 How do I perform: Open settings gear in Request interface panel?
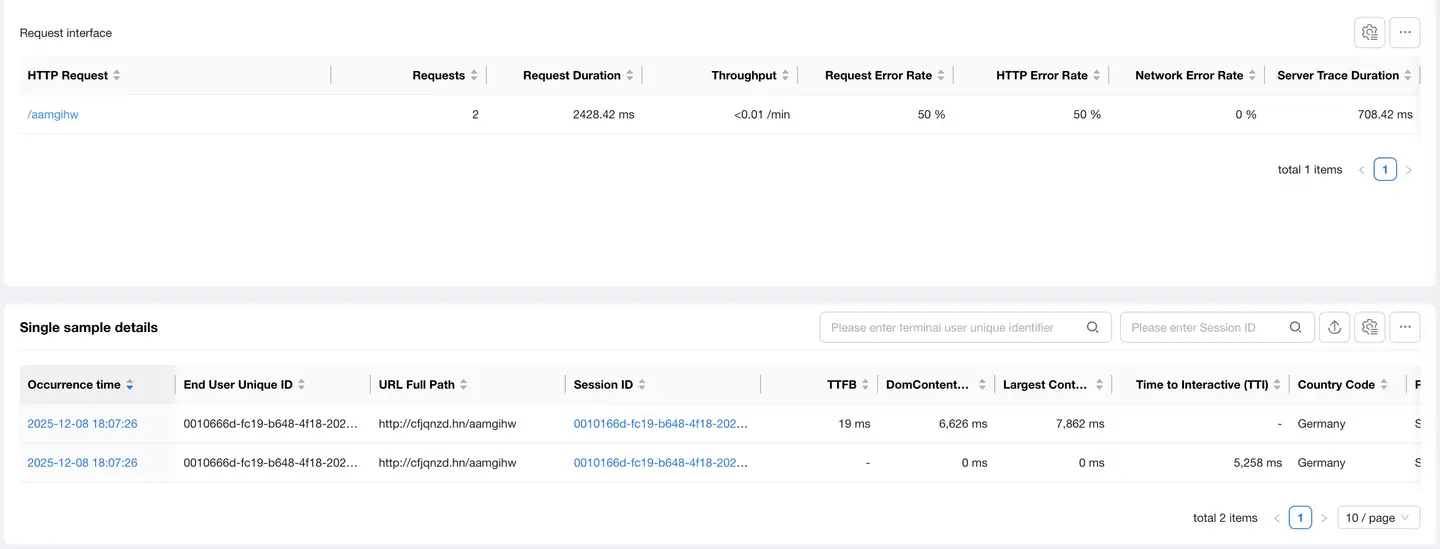tap(1370, 33)
